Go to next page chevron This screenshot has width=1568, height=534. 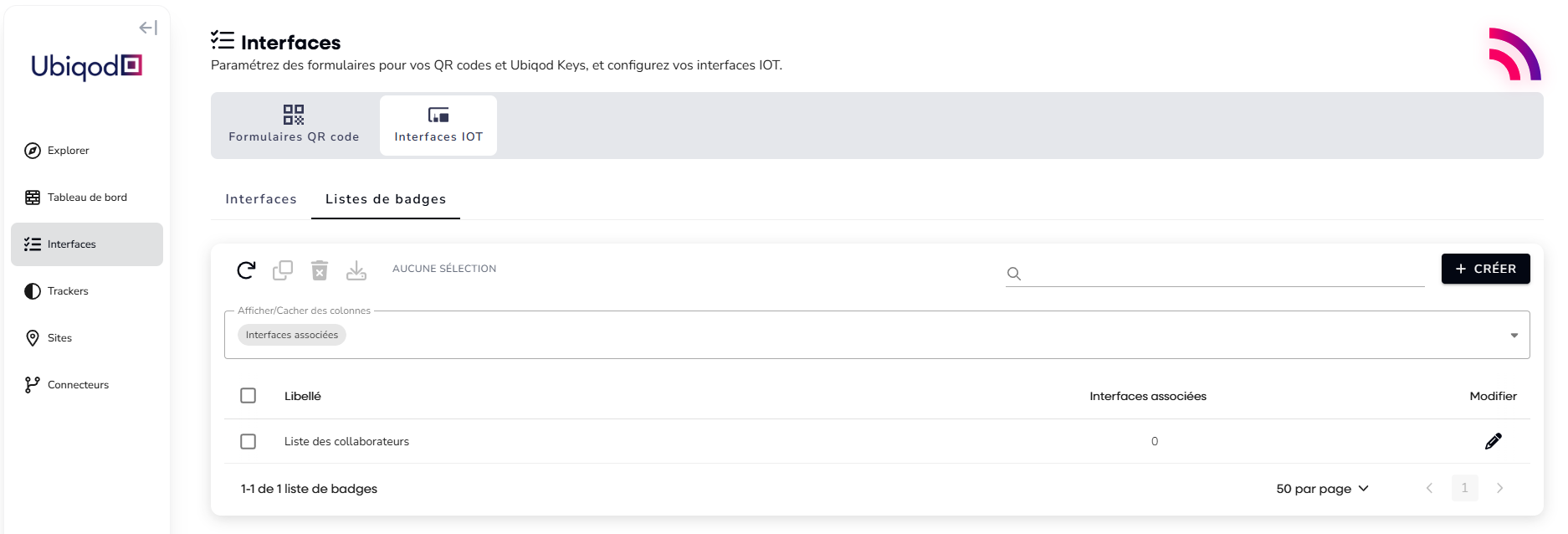pos(1499,488)
